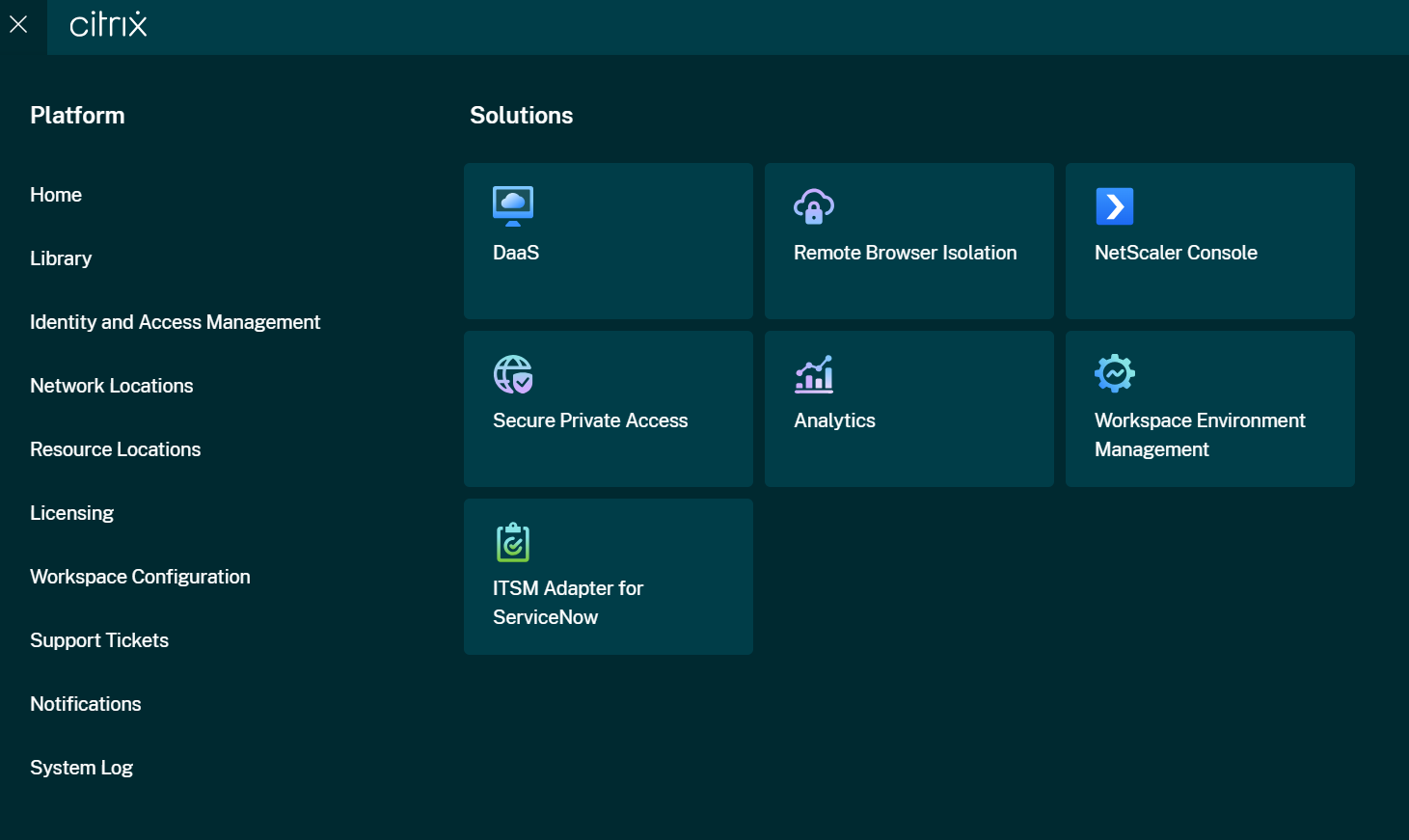
Task: Click the Remote Browser Isolation lock icon
Action: (813, 205)
